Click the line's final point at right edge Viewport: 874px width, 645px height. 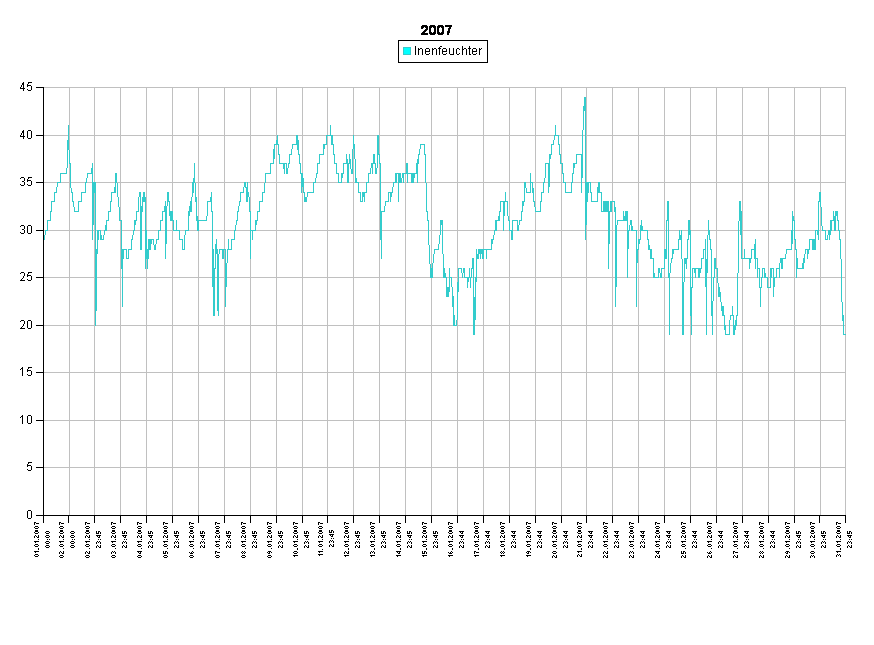pyautogui.click(x=844, y=333)
